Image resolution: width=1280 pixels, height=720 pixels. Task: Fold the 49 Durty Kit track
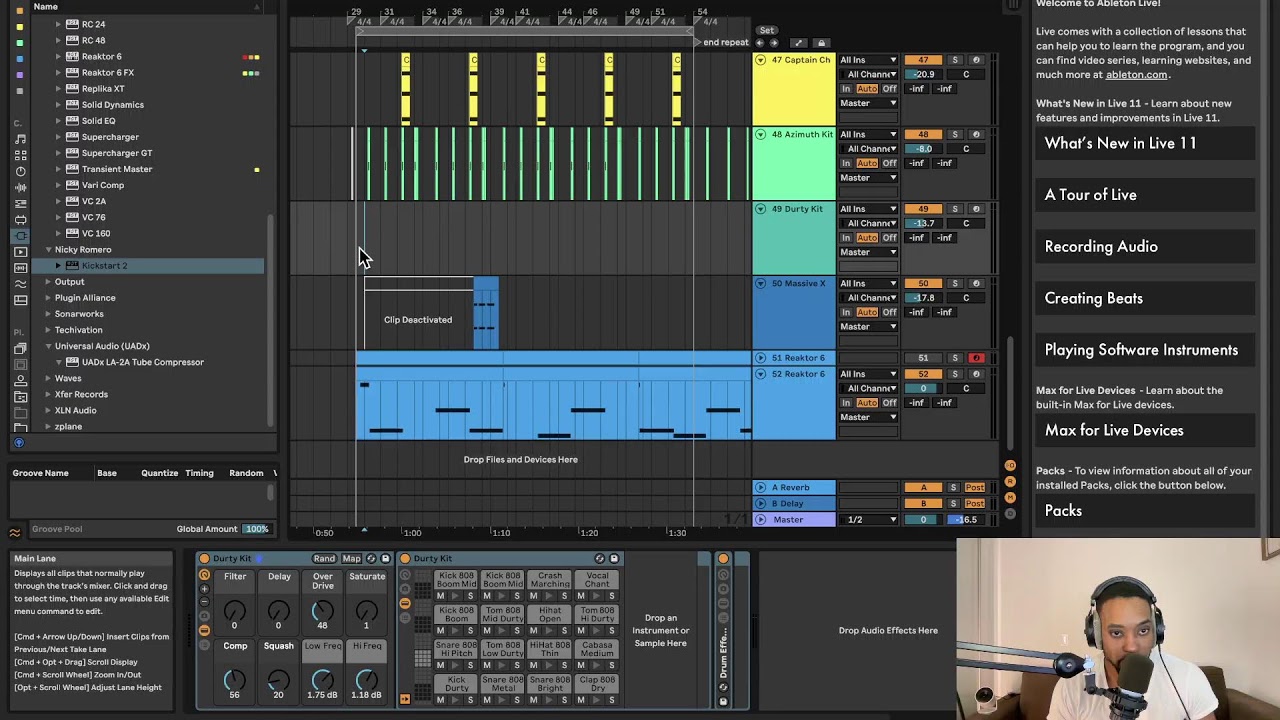click(761, 209)
